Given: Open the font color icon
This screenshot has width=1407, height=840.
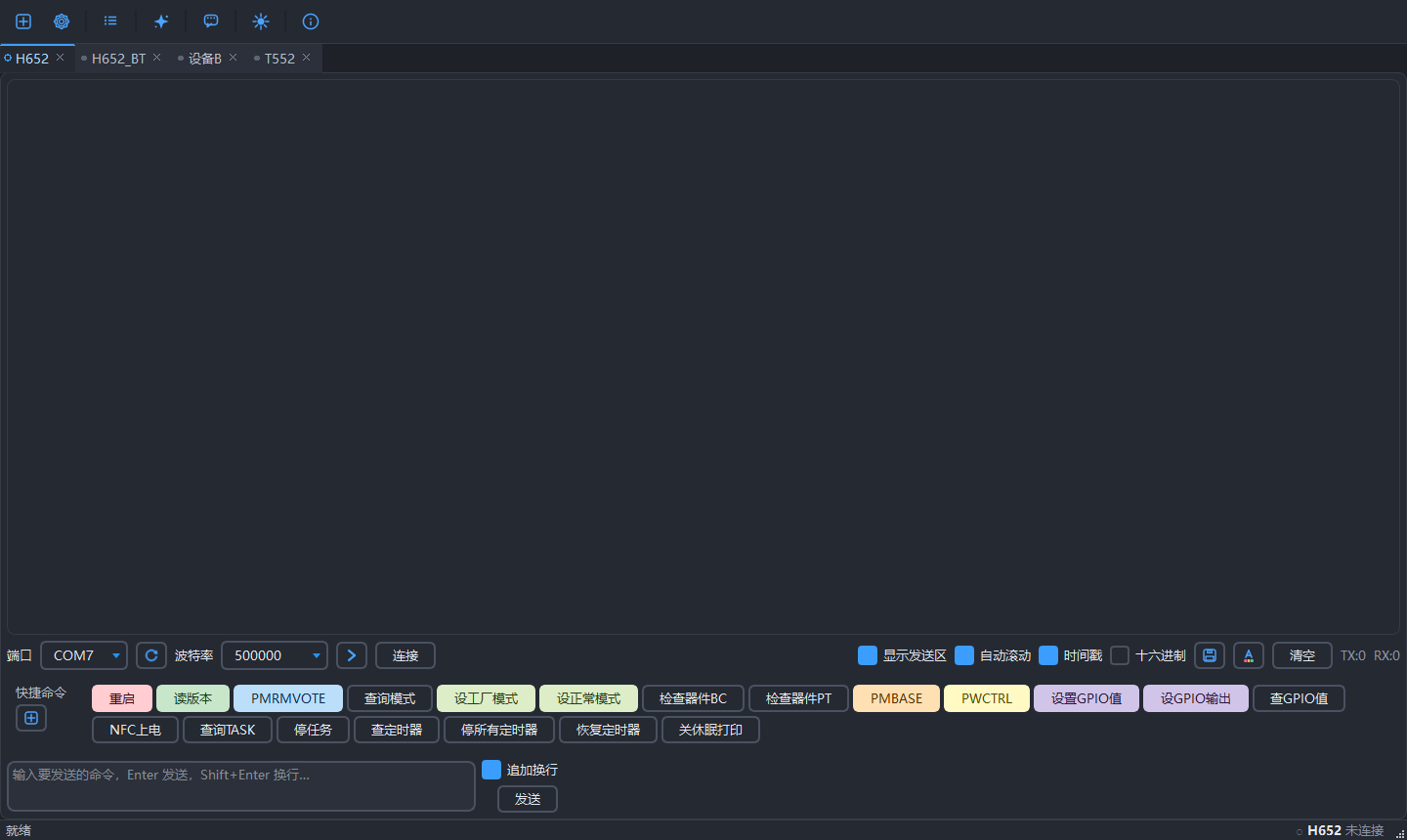Looking at the screenshot, I should tap(1249, 655).
